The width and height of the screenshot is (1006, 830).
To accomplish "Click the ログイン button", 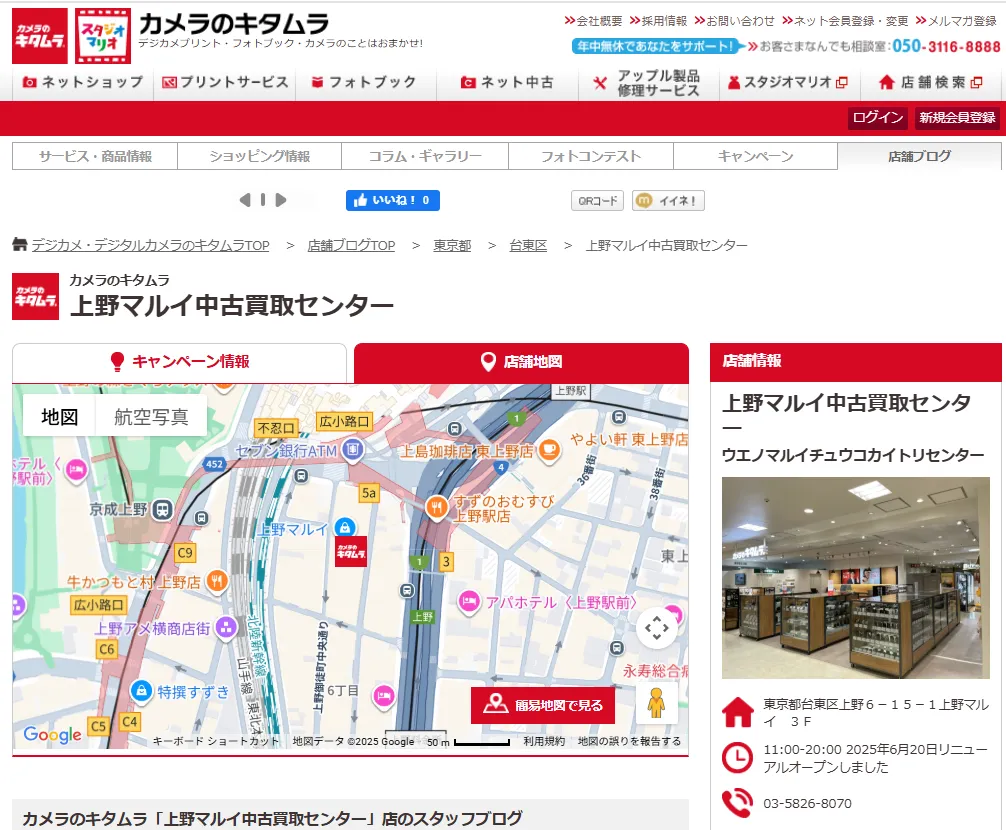I will (878, 118).
